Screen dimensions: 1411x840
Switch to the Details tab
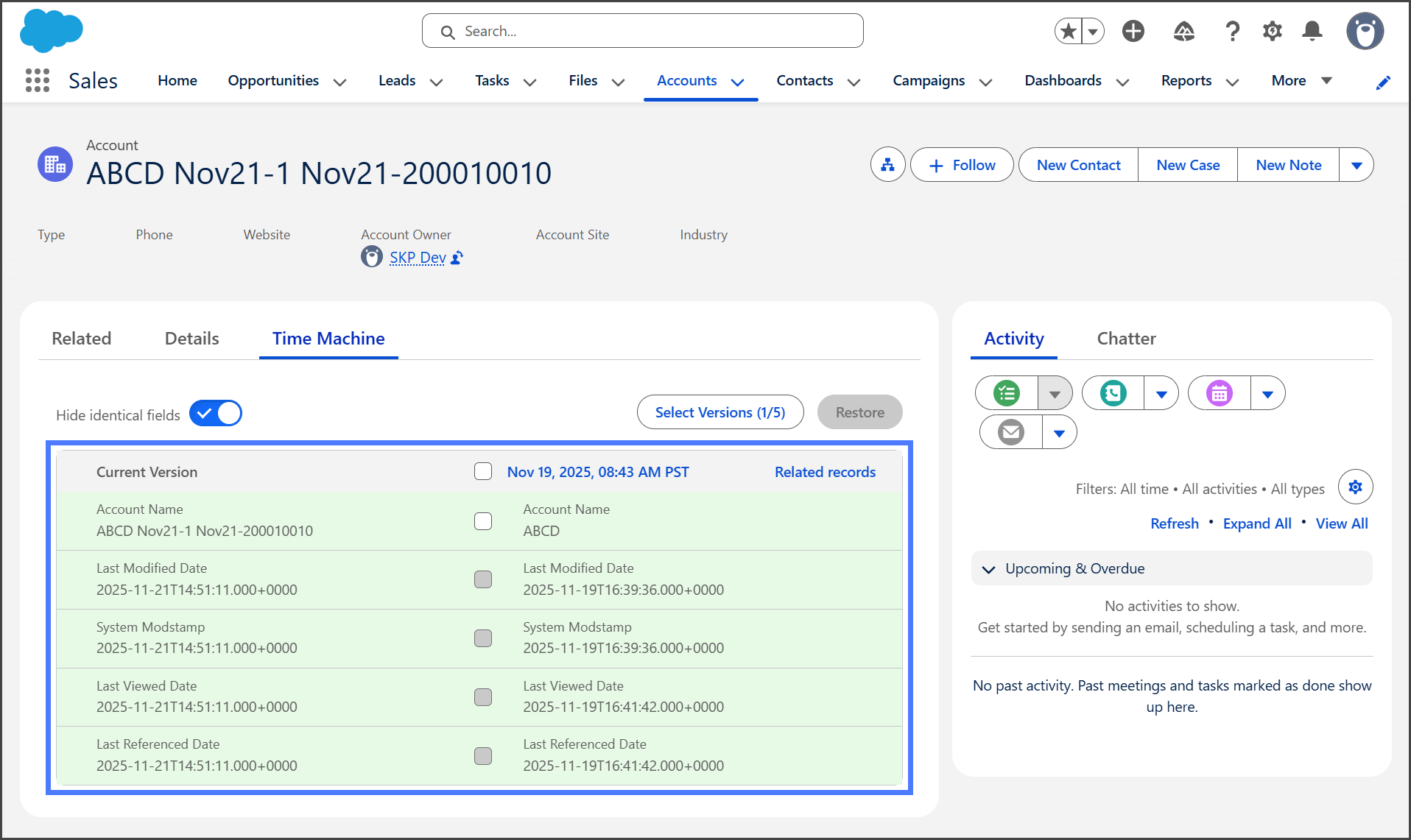[191, 339]
